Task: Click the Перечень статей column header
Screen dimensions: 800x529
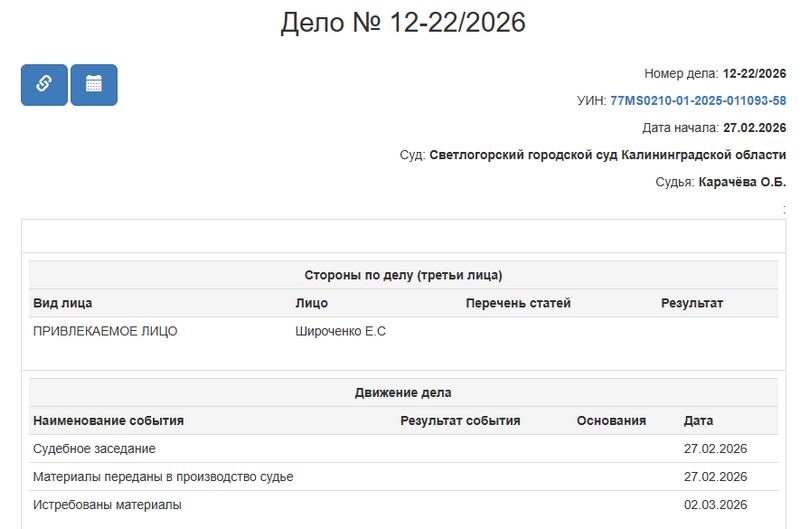Action: (518, 303)
